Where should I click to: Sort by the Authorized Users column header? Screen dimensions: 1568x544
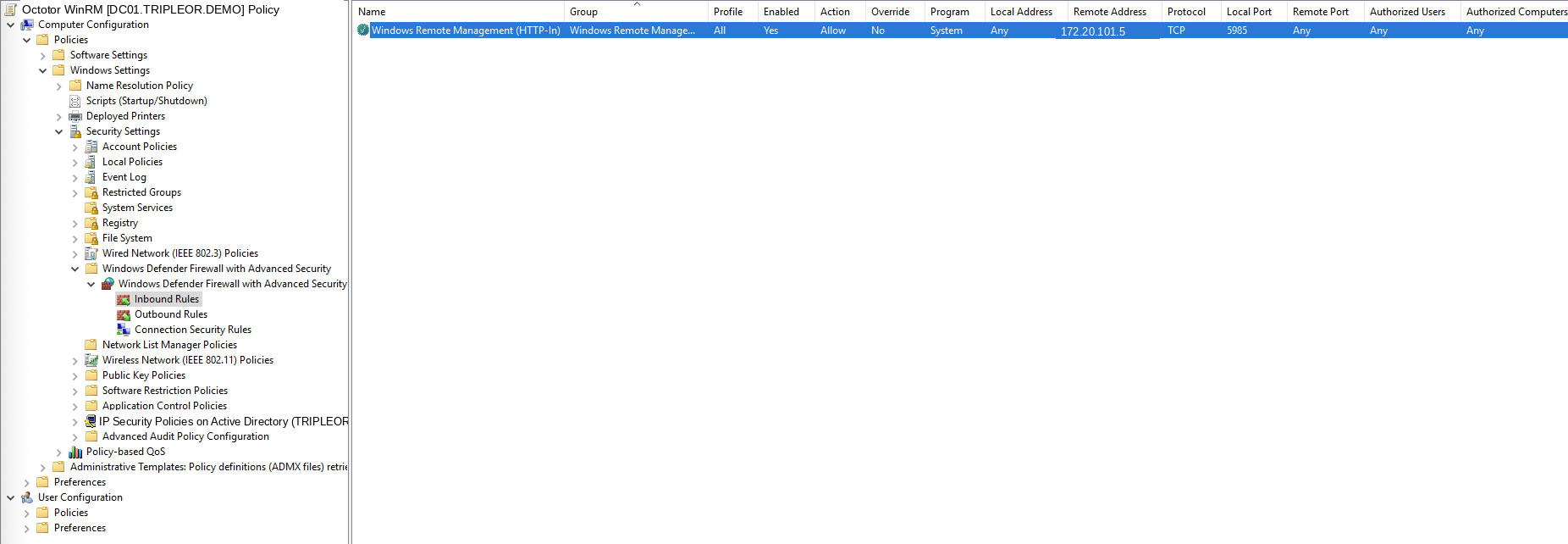1411,12
